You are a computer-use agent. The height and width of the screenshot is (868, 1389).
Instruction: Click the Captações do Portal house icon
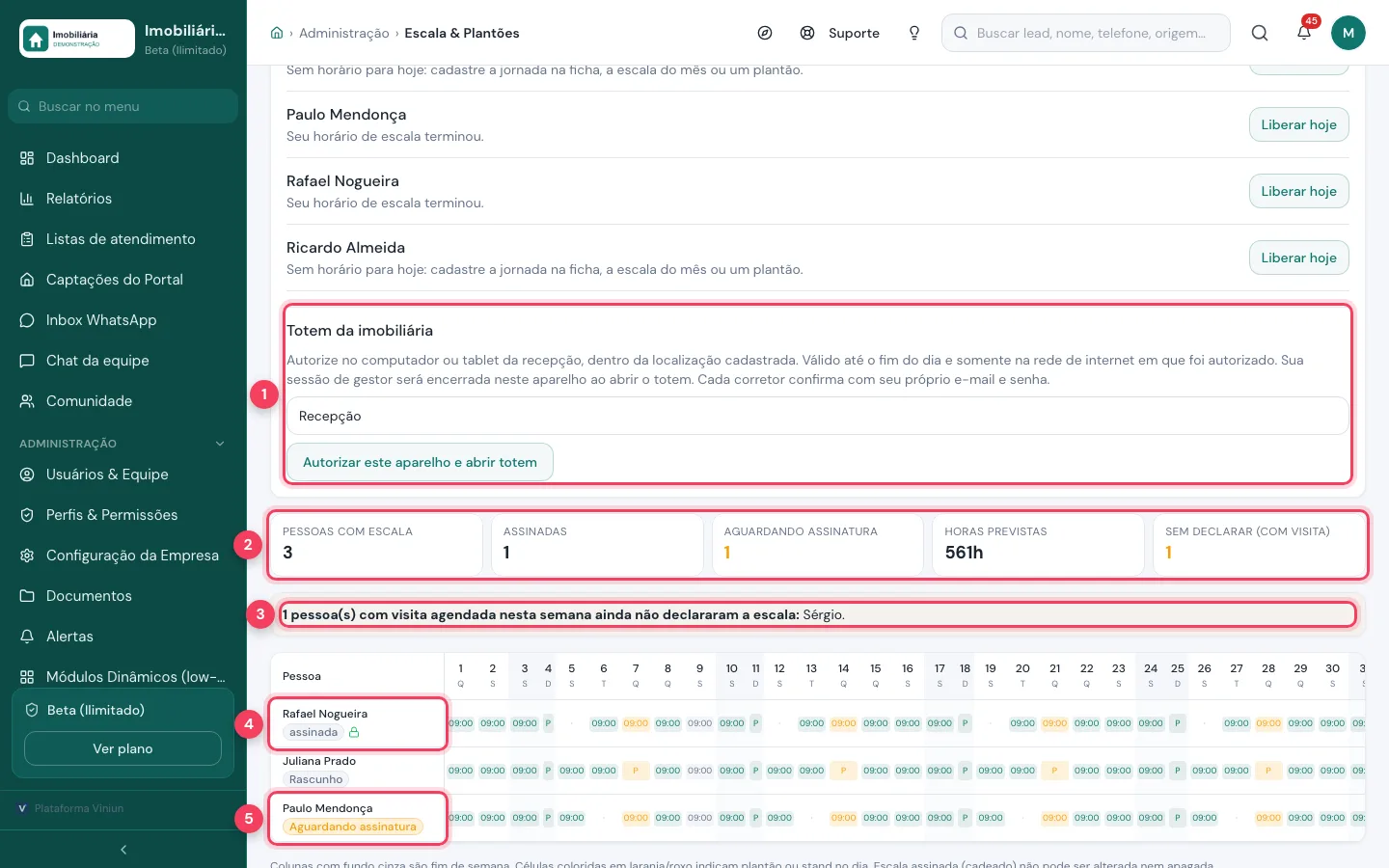point(27,280)
